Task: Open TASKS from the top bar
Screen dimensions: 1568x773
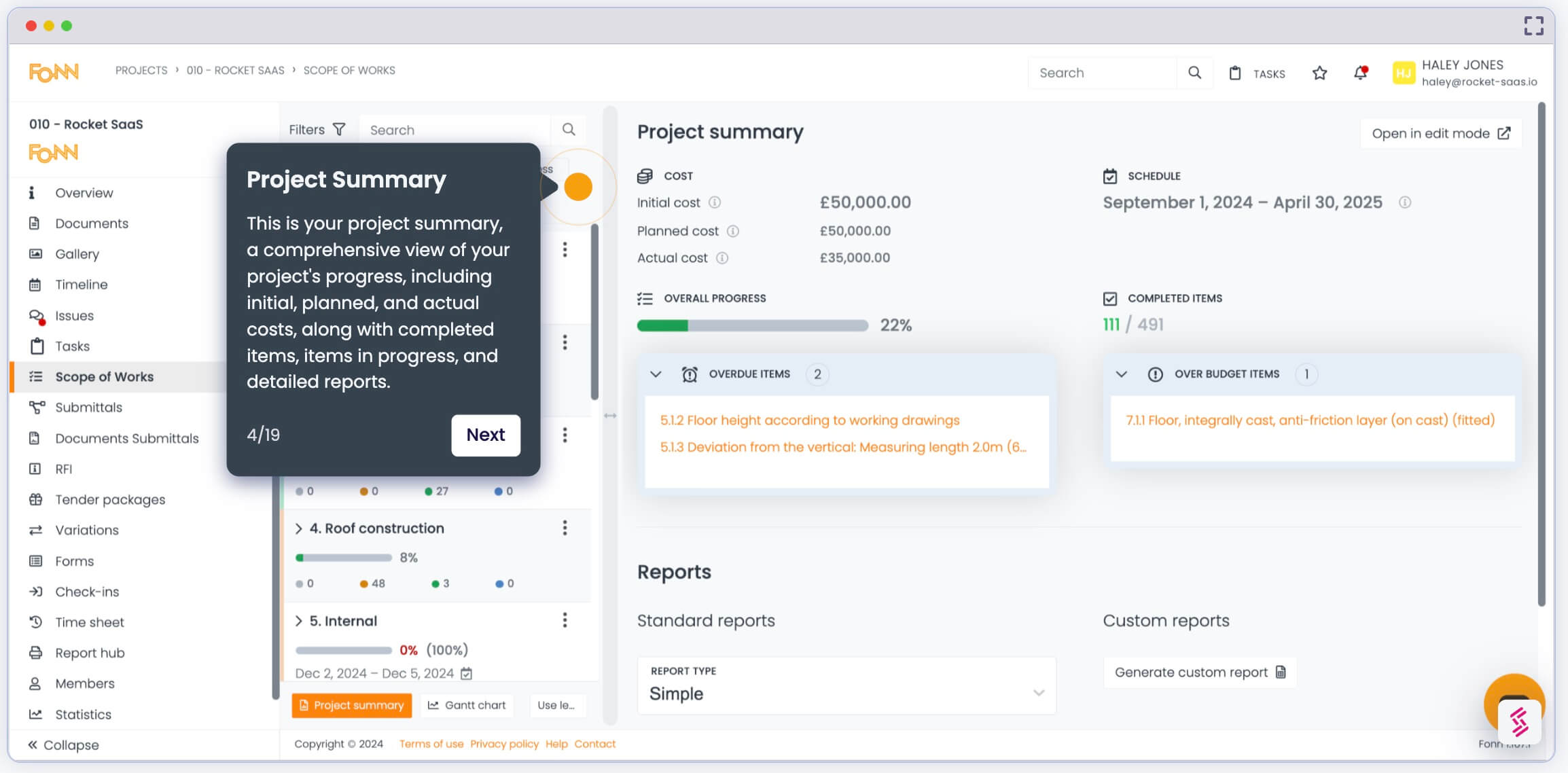Action: (1258, 73)
